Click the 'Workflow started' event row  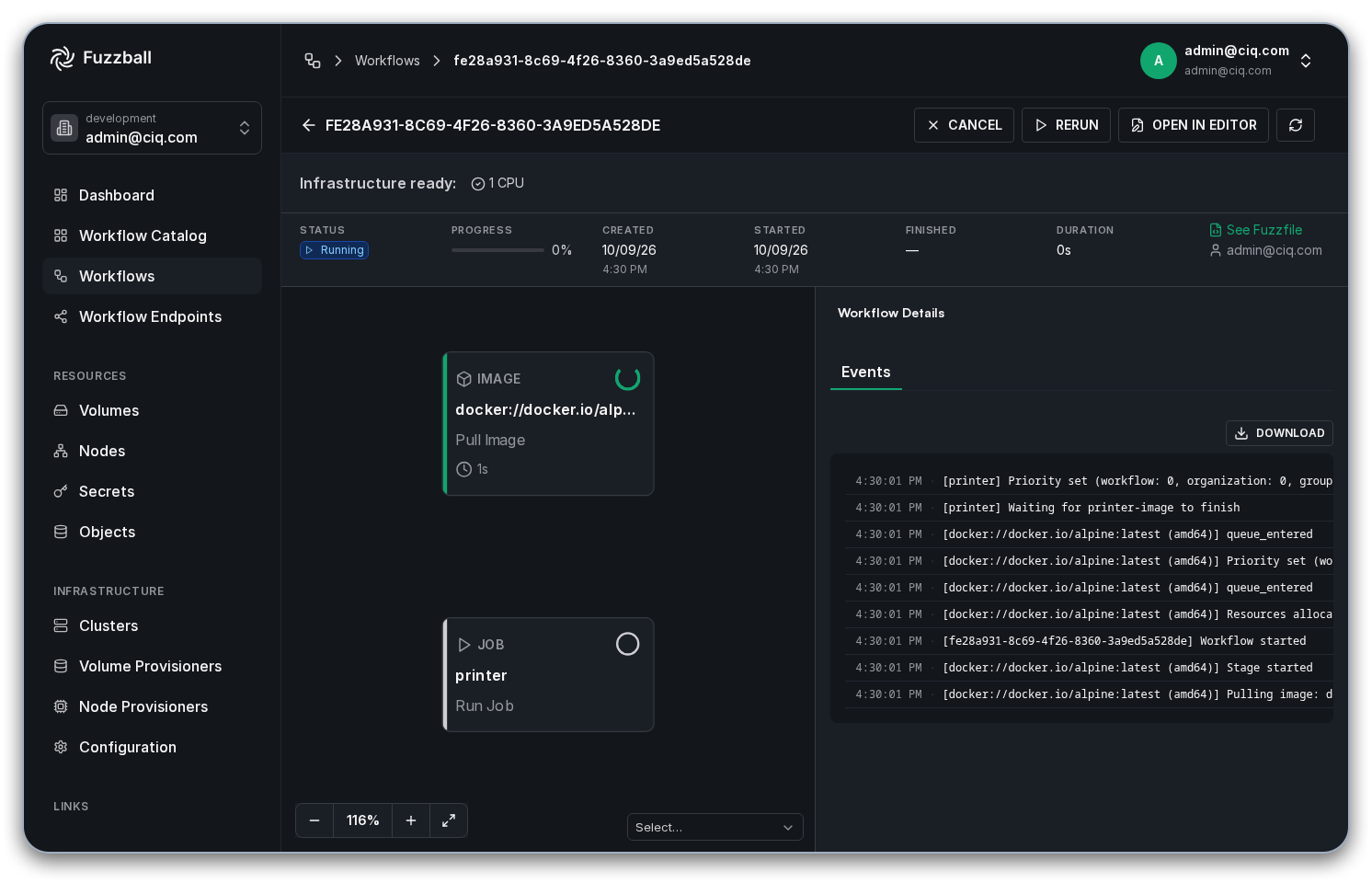coord(1089,641)
